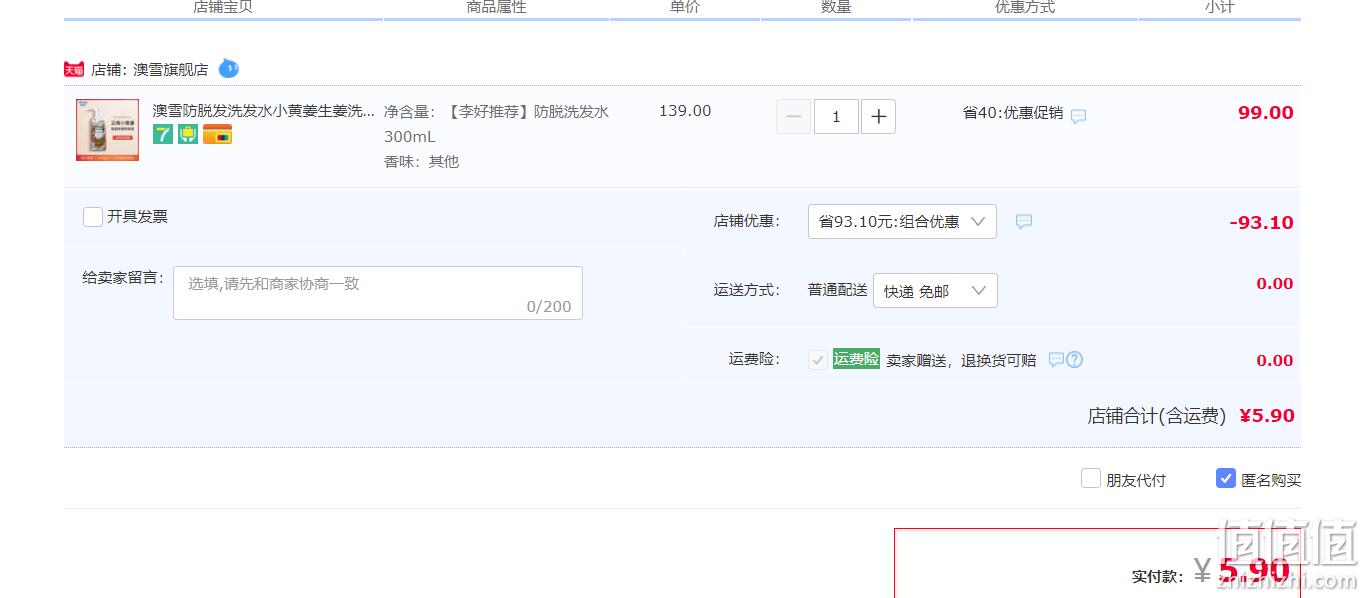Image resolution: width=1366 pixels, height=598 pixels.
Task: Uncheck the 匿名购买 checkbox
Action: (1226, 479)
